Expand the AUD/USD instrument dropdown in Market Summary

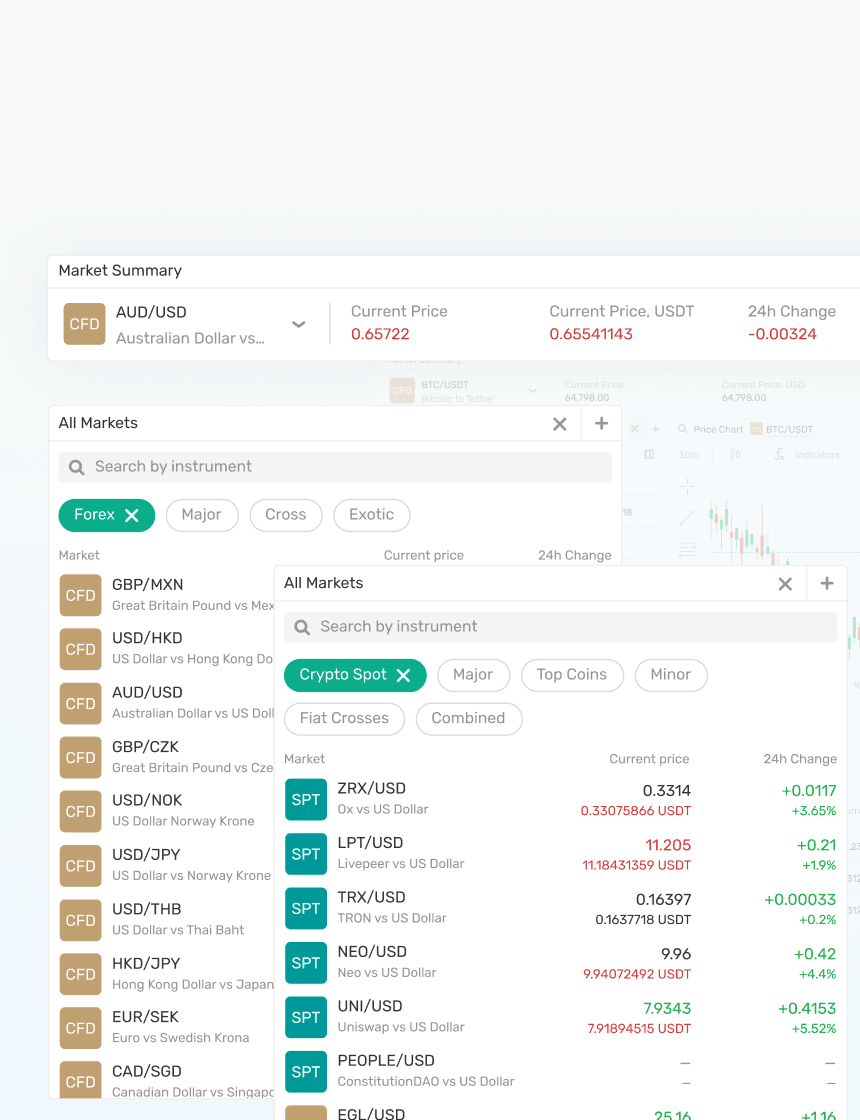[x=299, y=324]
